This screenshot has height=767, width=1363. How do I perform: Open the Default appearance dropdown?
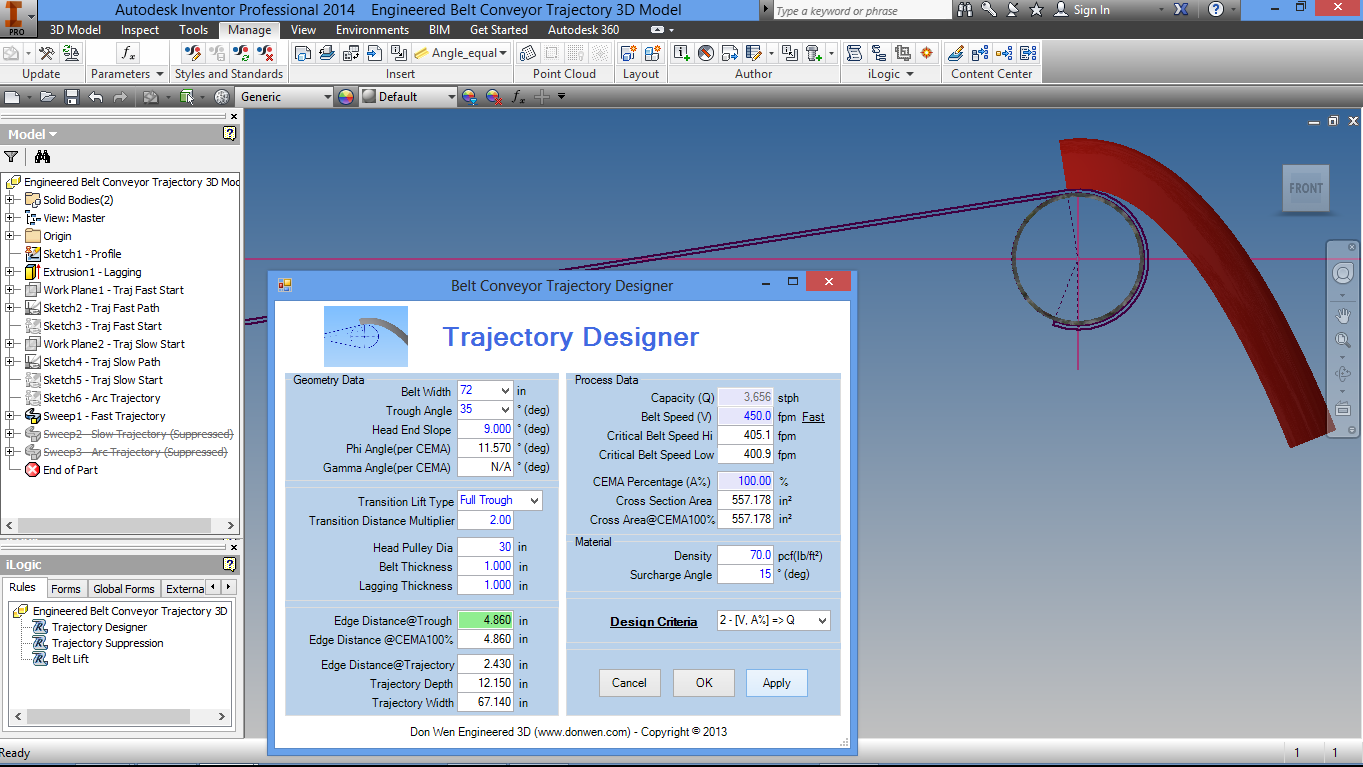(x=452, y=97)
